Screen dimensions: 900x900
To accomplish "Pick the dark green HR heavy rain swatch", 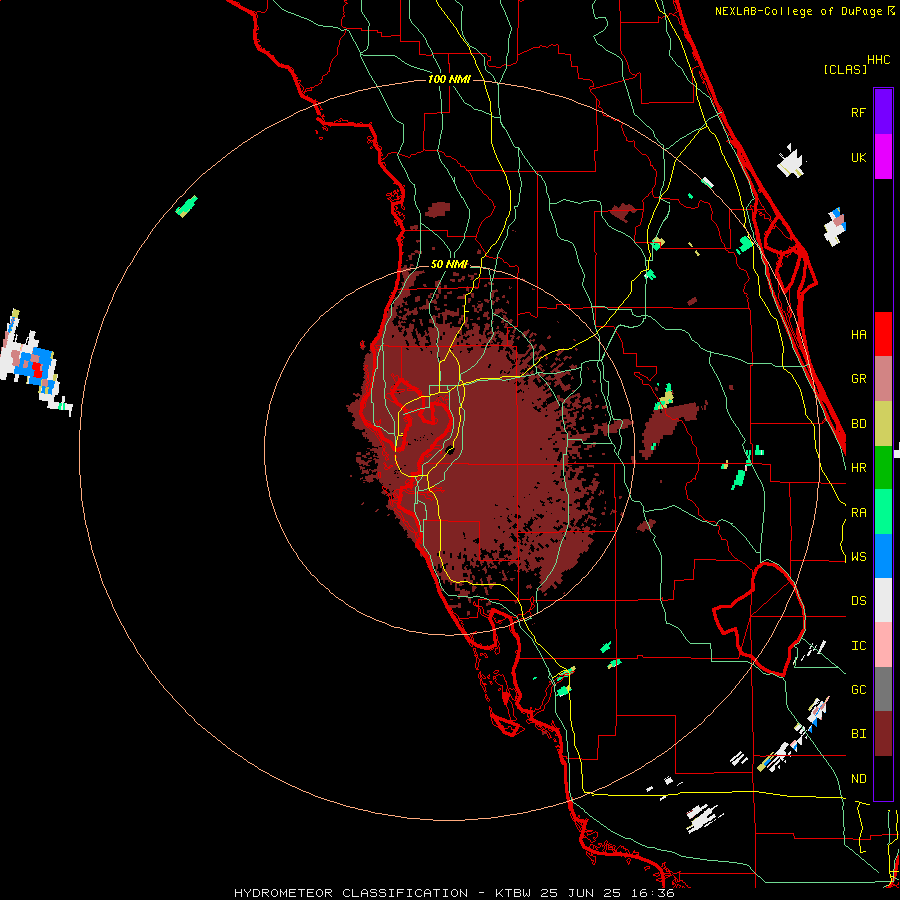I will (x=883, y=468).
